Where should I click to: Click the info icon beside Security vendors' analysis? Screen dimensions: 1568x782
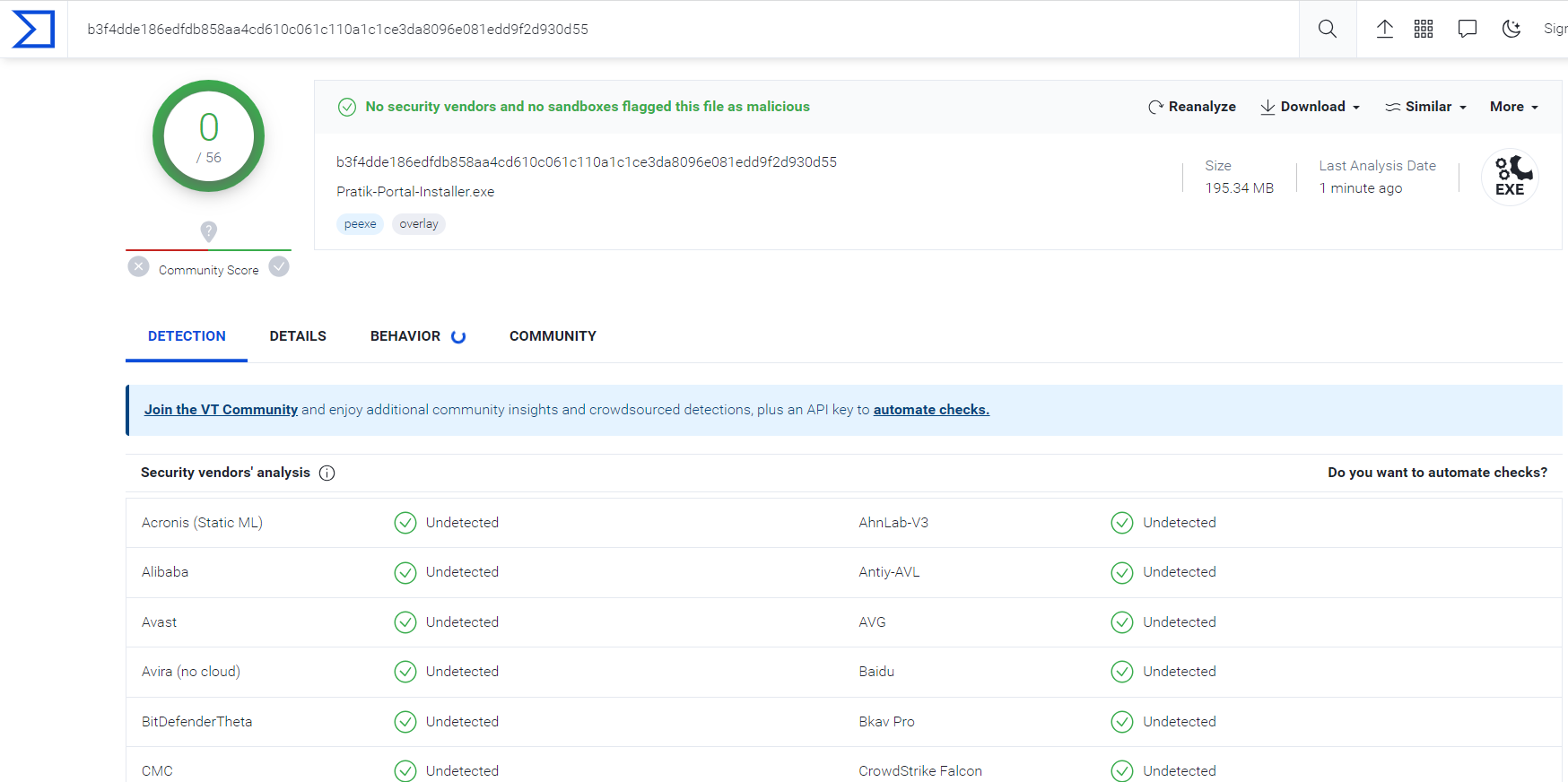[327, 474]
